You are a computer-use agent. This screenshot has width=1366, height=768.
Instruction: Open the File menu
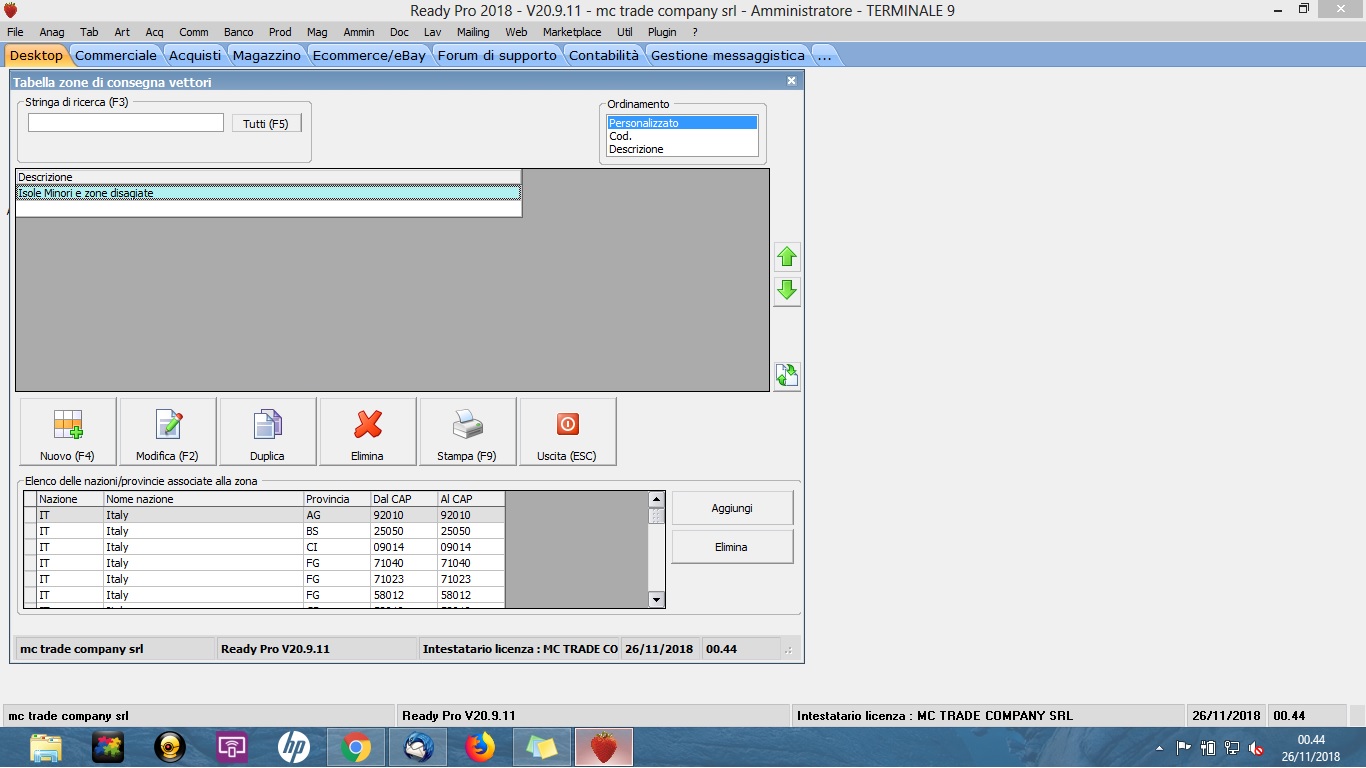(x=15, y=32)
